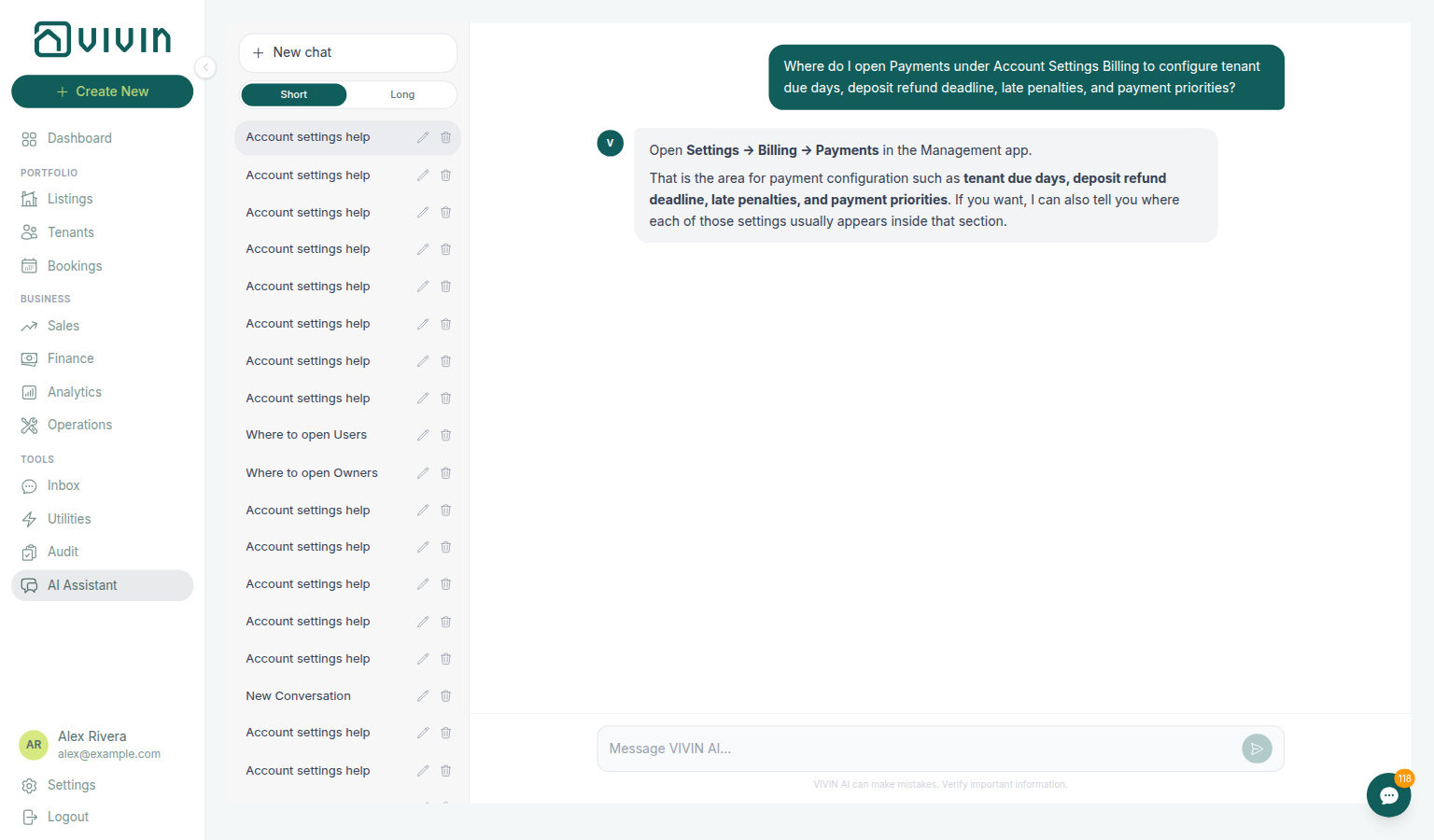1434x840 pixels.
Task: Click the Bookings calendar icon
Action: click(29, 266)
